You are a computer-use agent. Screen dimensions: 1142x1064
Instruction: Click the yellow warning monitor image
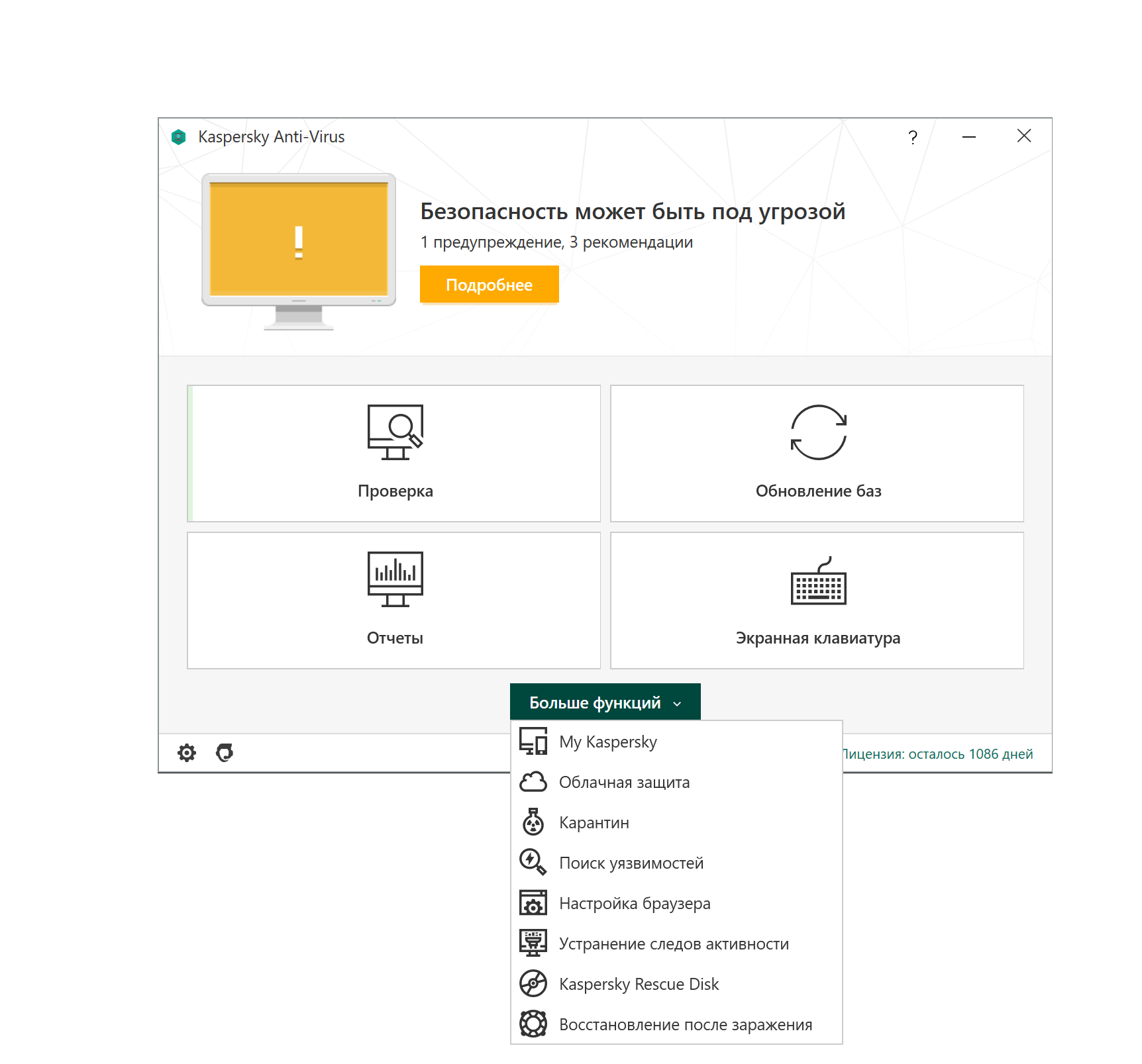click(299, 251)
